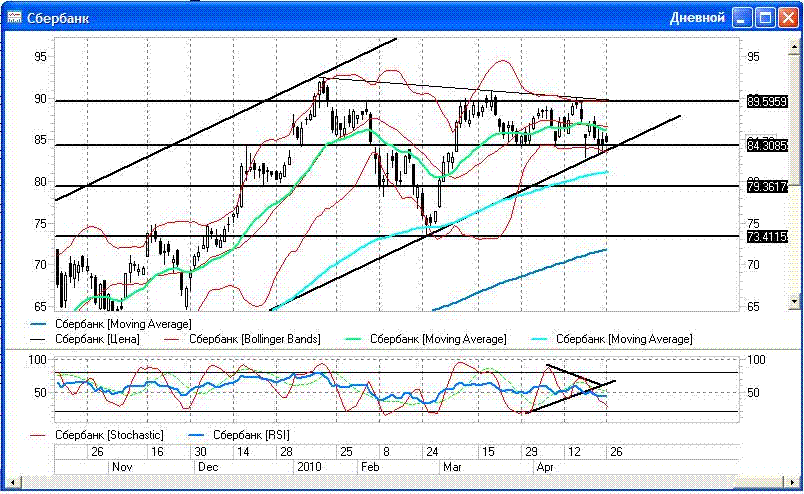The width and height of the screenshot is (804, 494).
Task: Click the Mar month label on time axis
Action: tap(452, 467)
